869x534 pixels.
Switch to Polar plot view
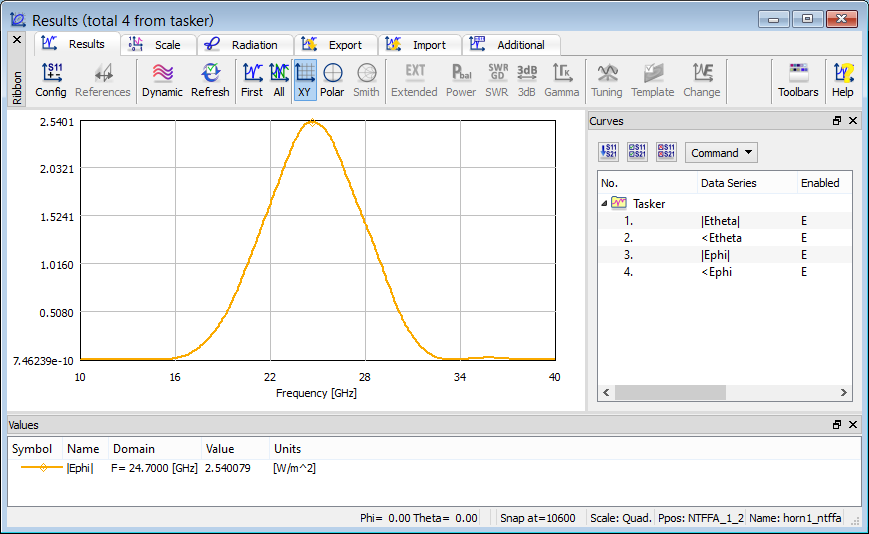tap(332, 80)
